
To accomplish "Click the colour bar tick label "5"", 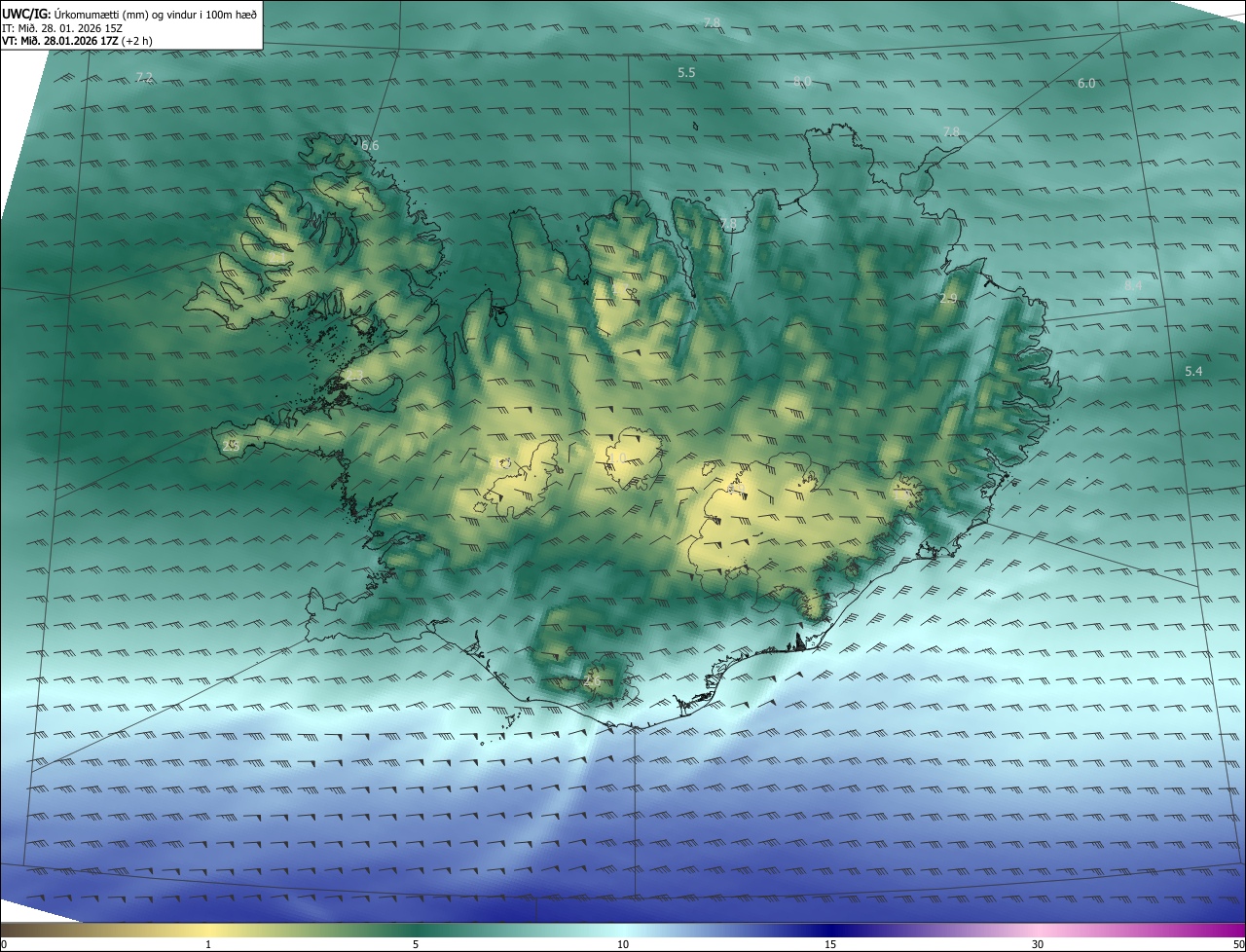I will tap(416, 944).
